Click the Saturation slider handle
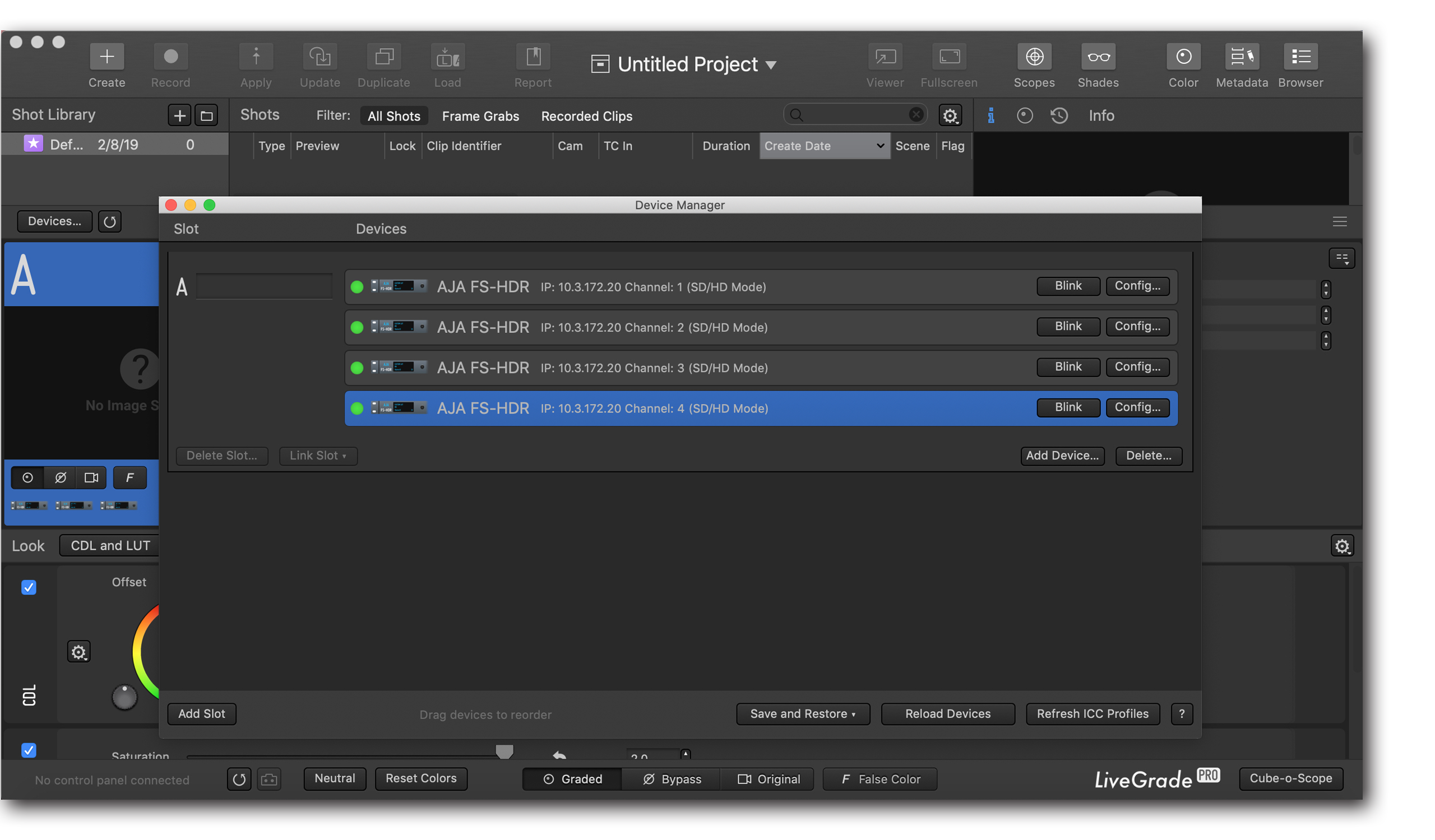The image size is (1435, 840). 504,751
